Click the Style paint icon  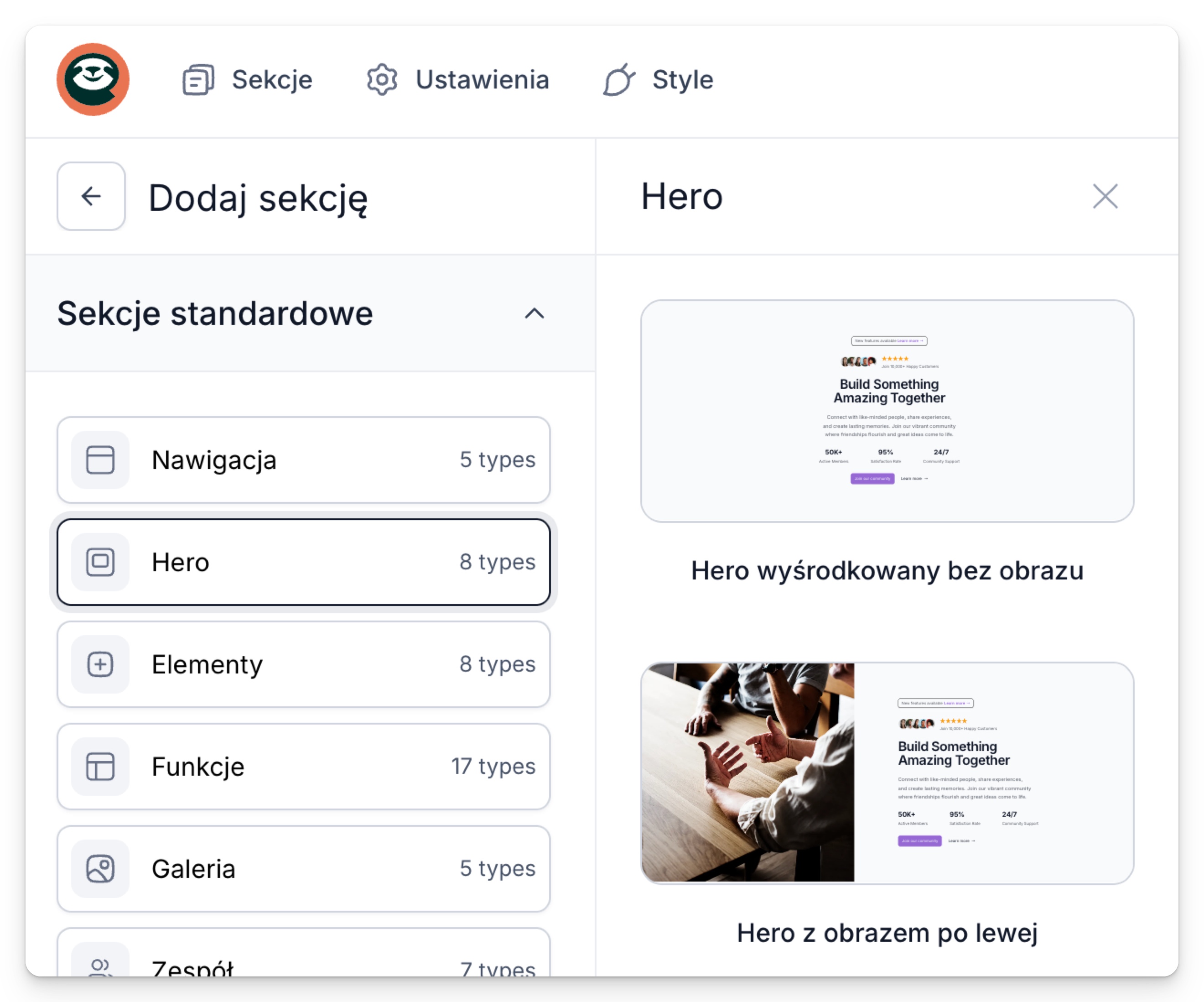click(x=619, y=79)
